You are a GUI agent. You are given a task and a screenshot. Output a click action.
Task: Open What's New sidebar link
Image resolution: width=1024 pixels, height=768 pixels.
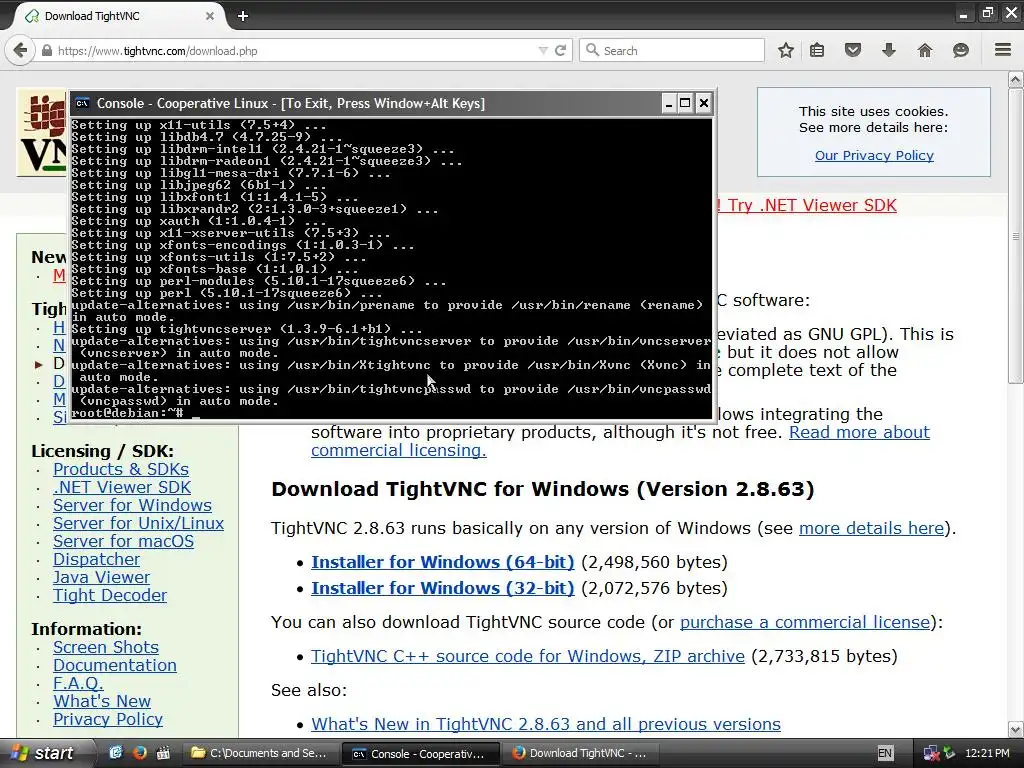(102, 701)
